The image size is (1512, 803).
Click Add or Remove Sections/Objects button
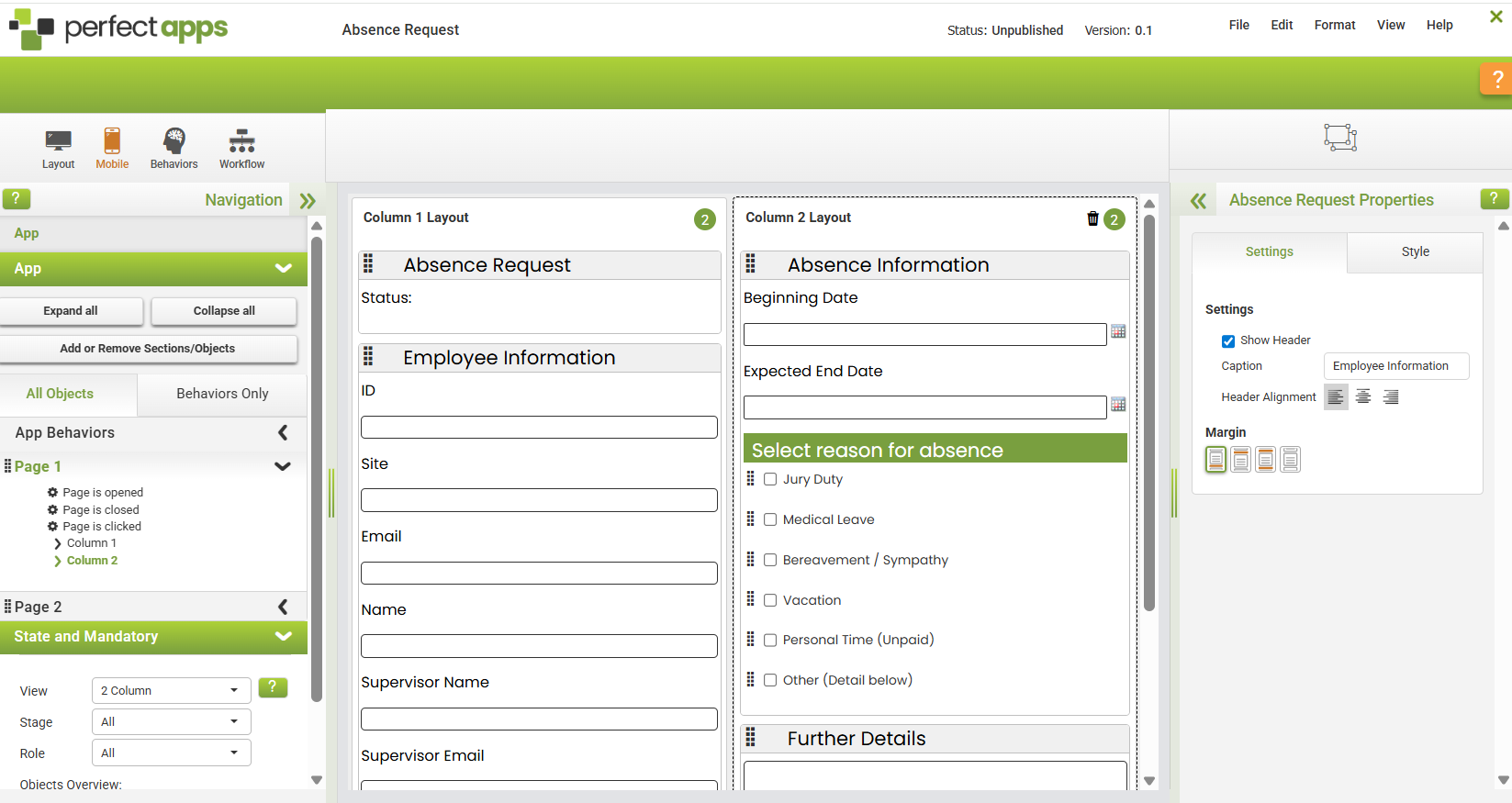tap(148, 349)
